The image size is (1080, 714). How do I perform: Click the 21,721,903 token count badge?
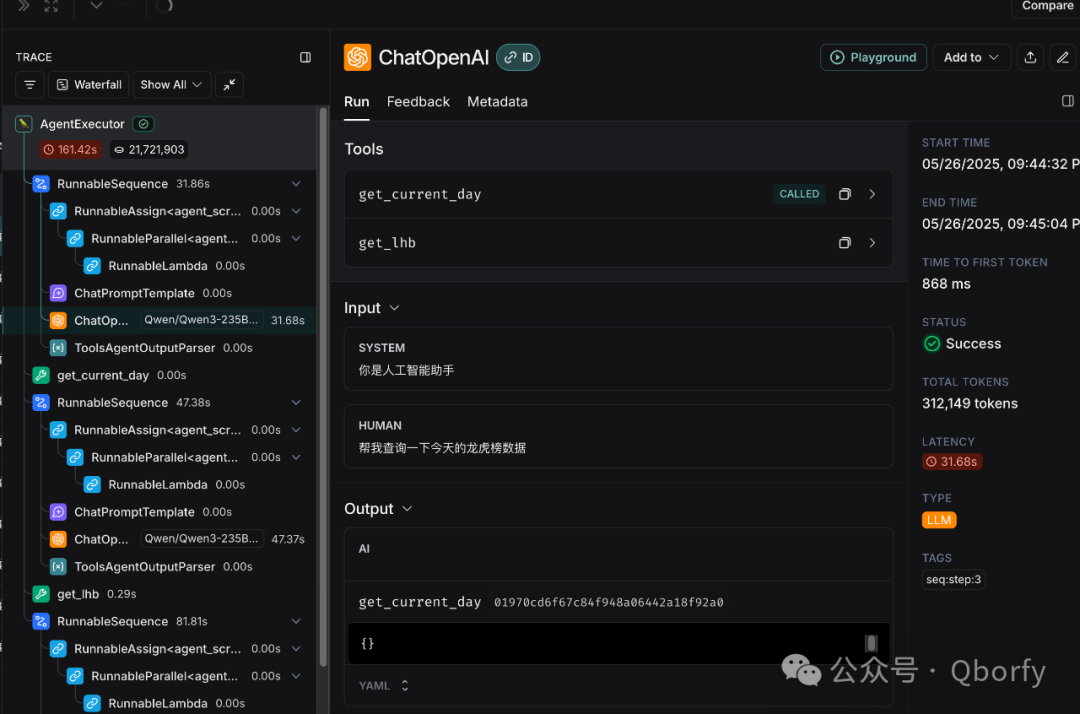(x=149, y=149)
